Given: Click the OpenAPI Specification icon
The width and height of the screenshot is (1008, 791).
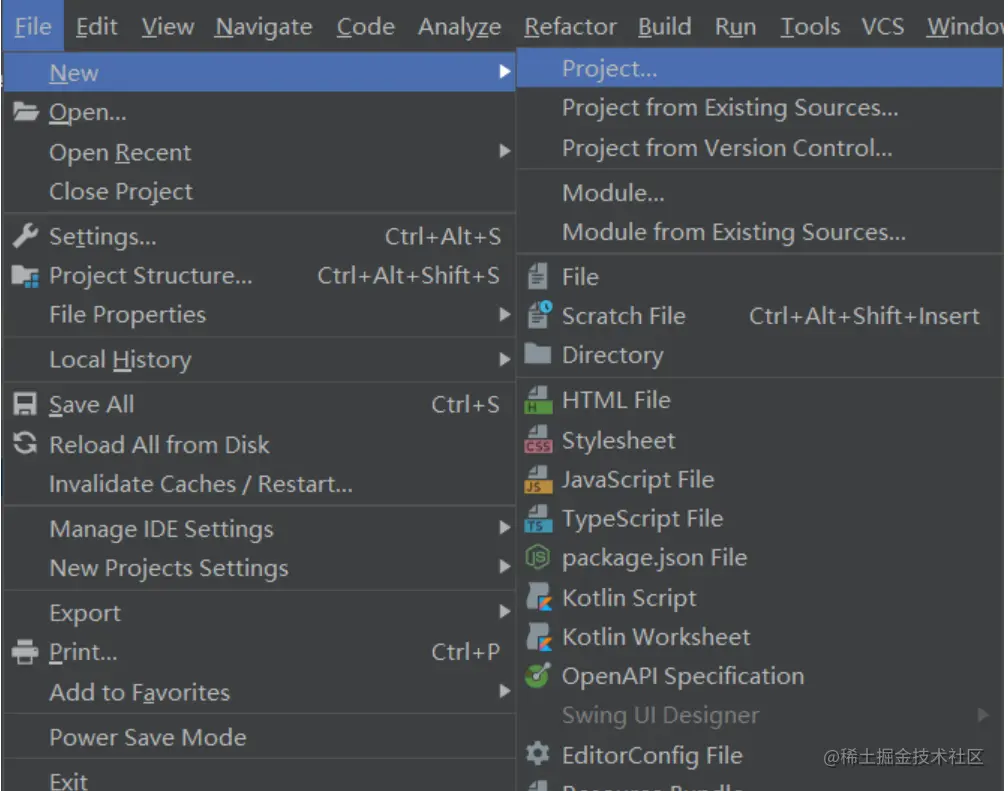Looking at the screenshot, I should (x=538, y=676).
